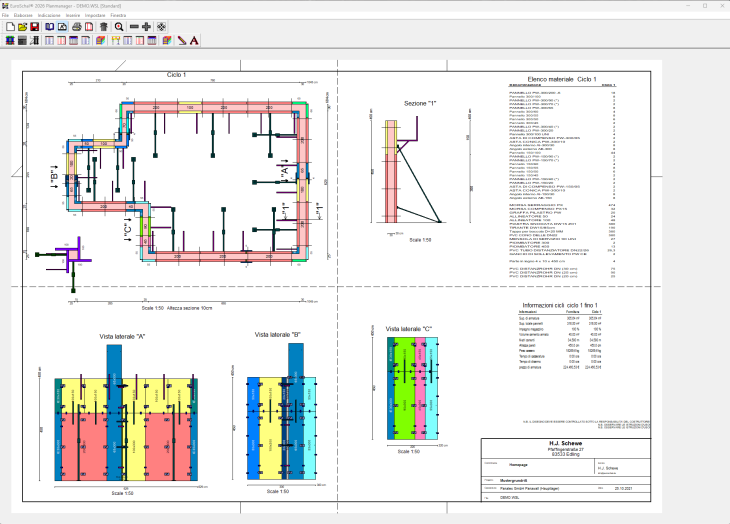The image size is (730, 524).
Task: Select the highlighted drawing sheet icon
Action: click(x=62, y=27)
